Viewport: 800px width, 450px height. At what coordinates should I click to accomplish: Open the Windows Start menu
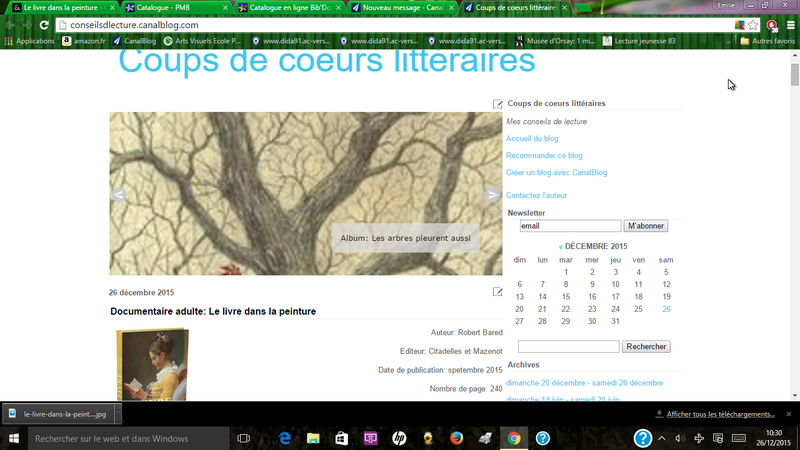(14, 438)
